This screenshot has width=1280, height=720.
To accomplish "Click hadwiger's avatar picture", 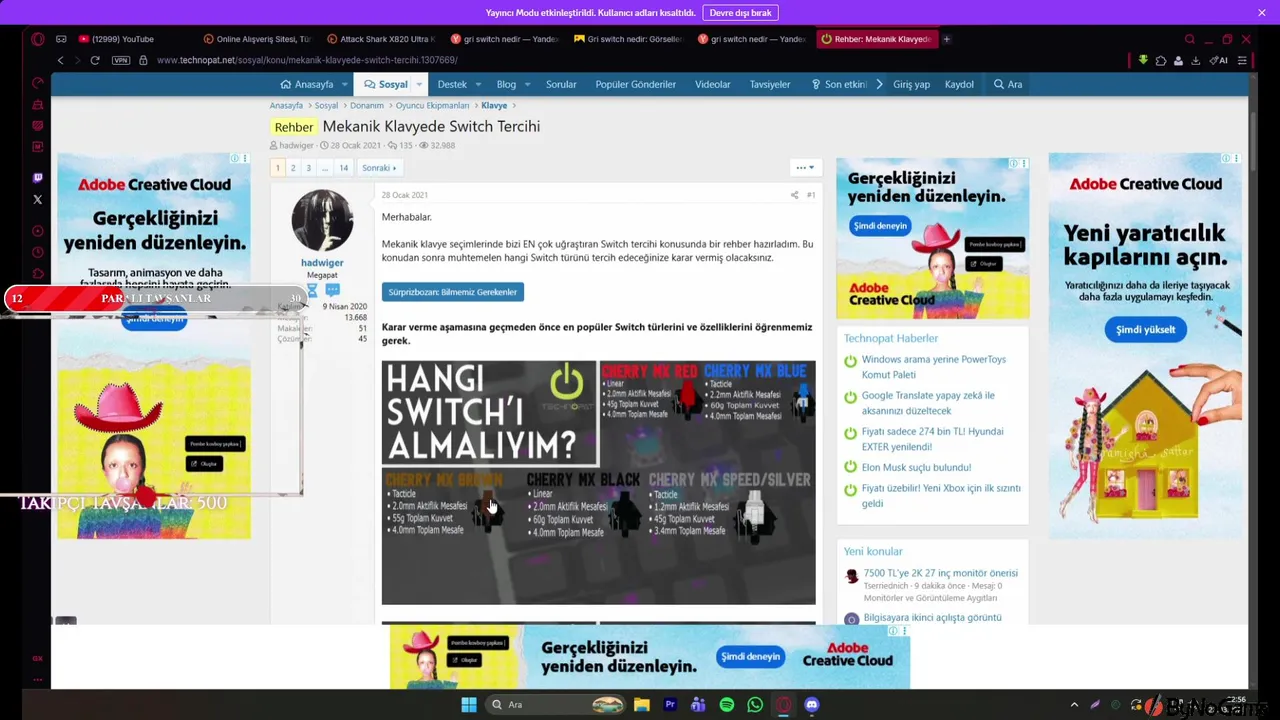I will click(x=322, y=220).
